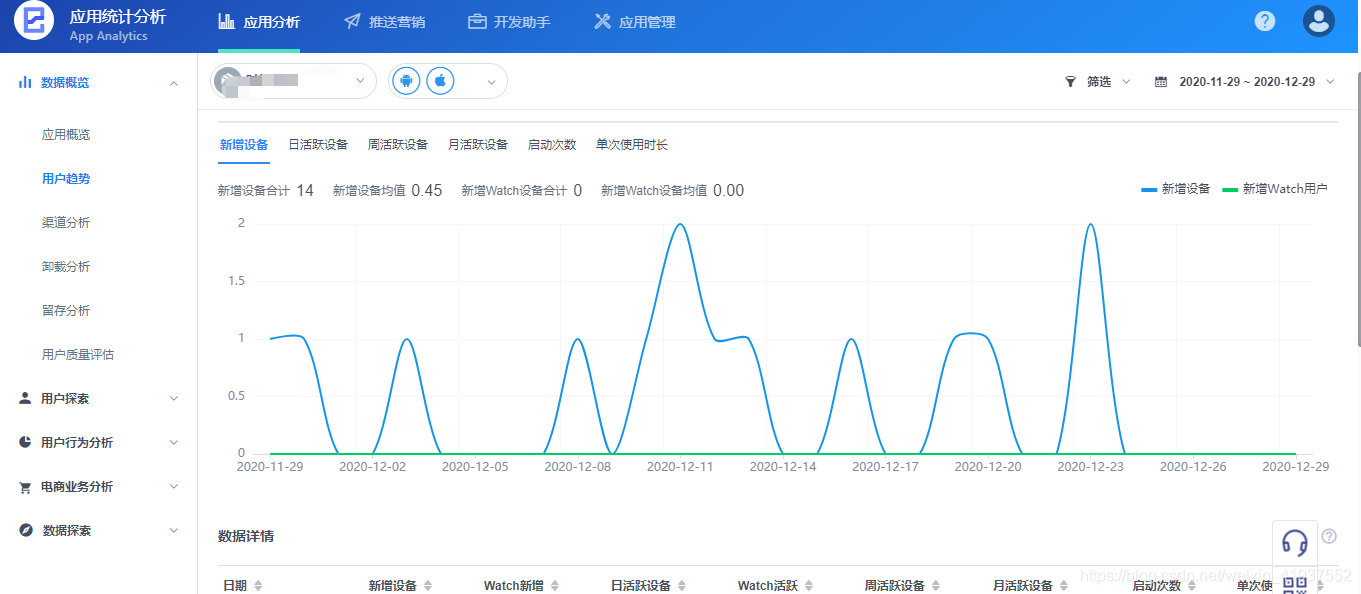Image resolution: width=1361 pixels, height=594 pixels.
Task: Open the help question mark icon
Action: (1265, 21)
